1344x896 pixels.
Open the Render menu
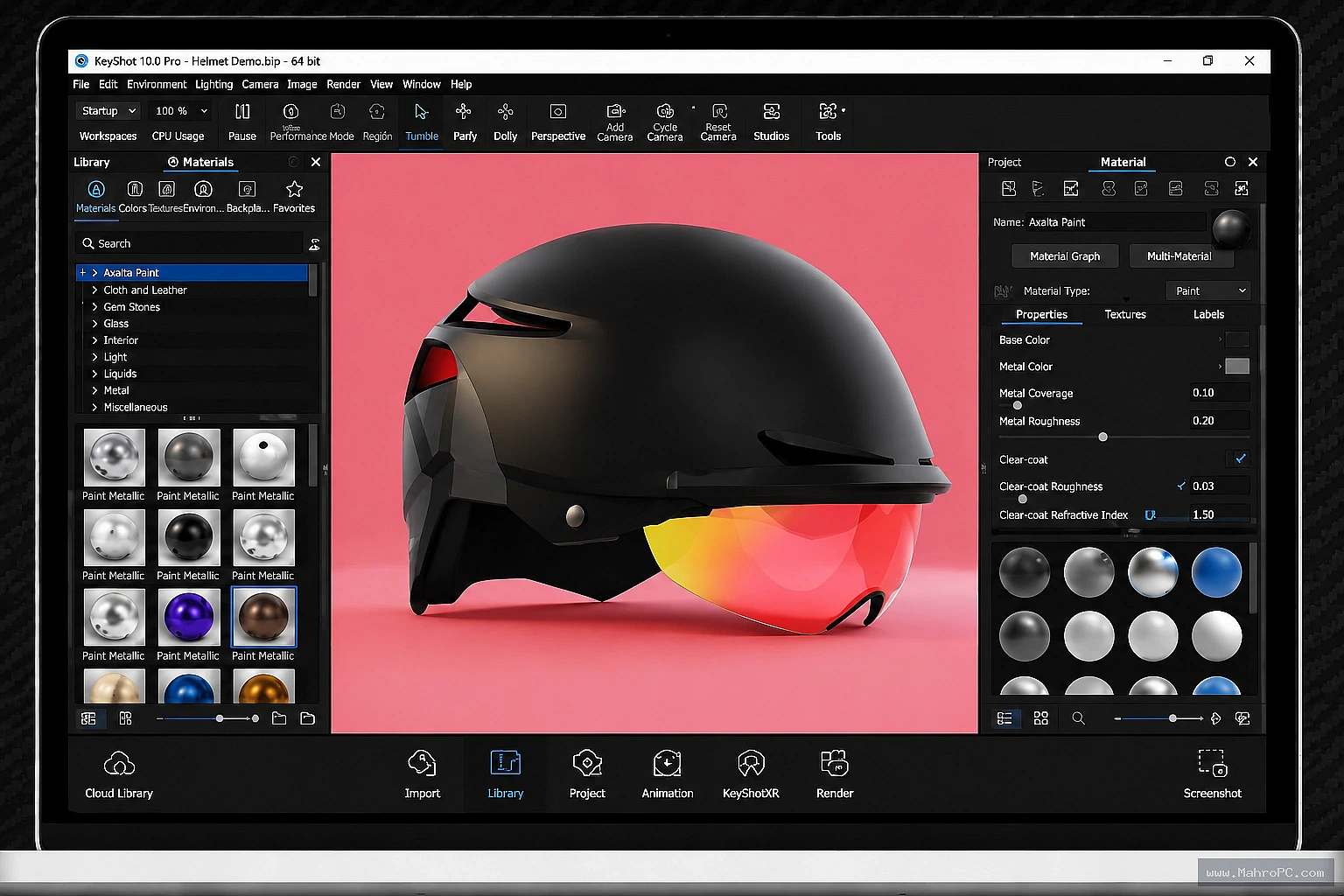343,84
